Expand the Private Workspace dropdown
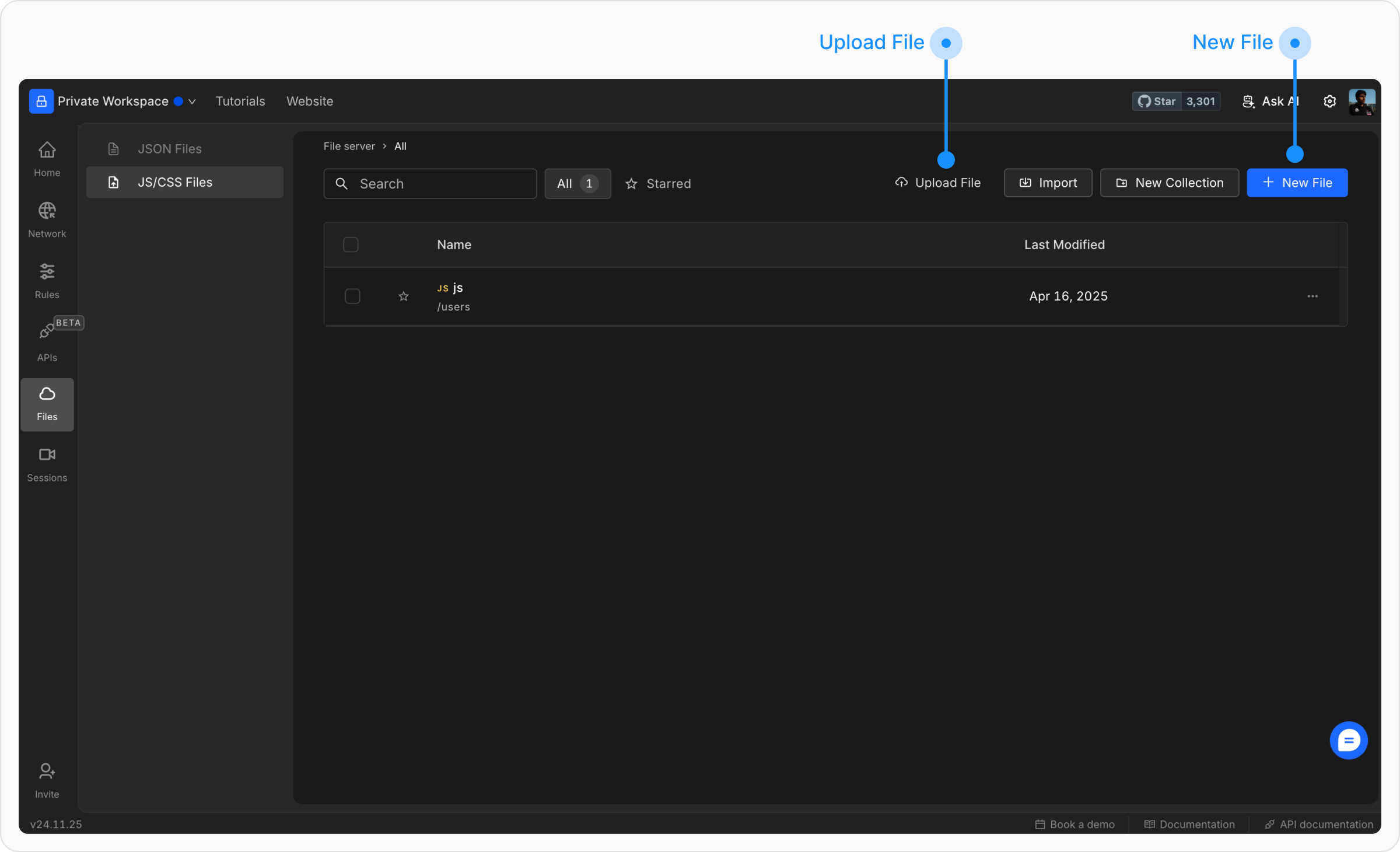 click(192, 102)
